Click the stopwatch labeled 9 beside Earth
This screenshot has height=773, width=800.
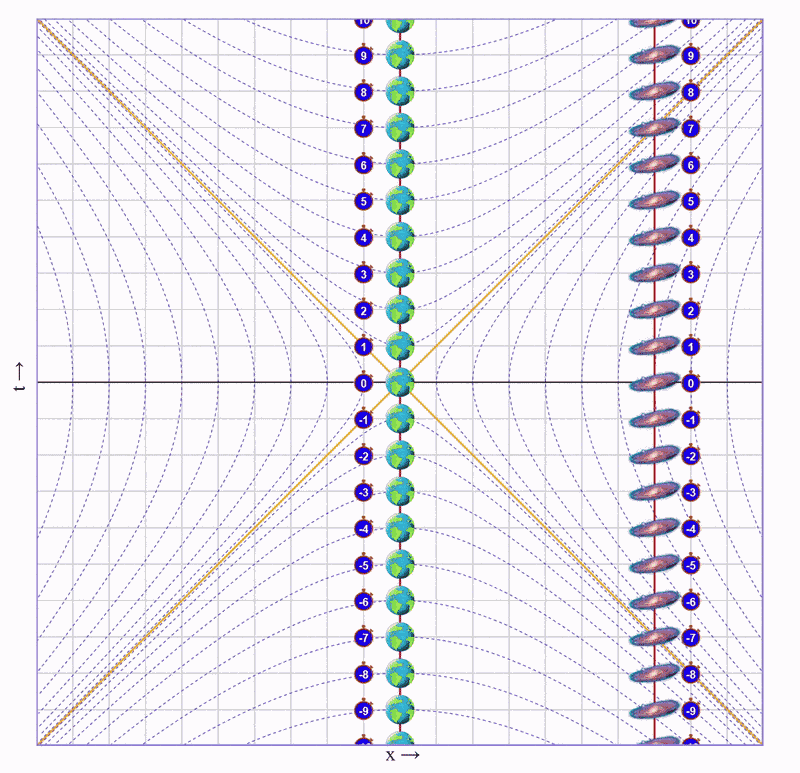point(364,55)
